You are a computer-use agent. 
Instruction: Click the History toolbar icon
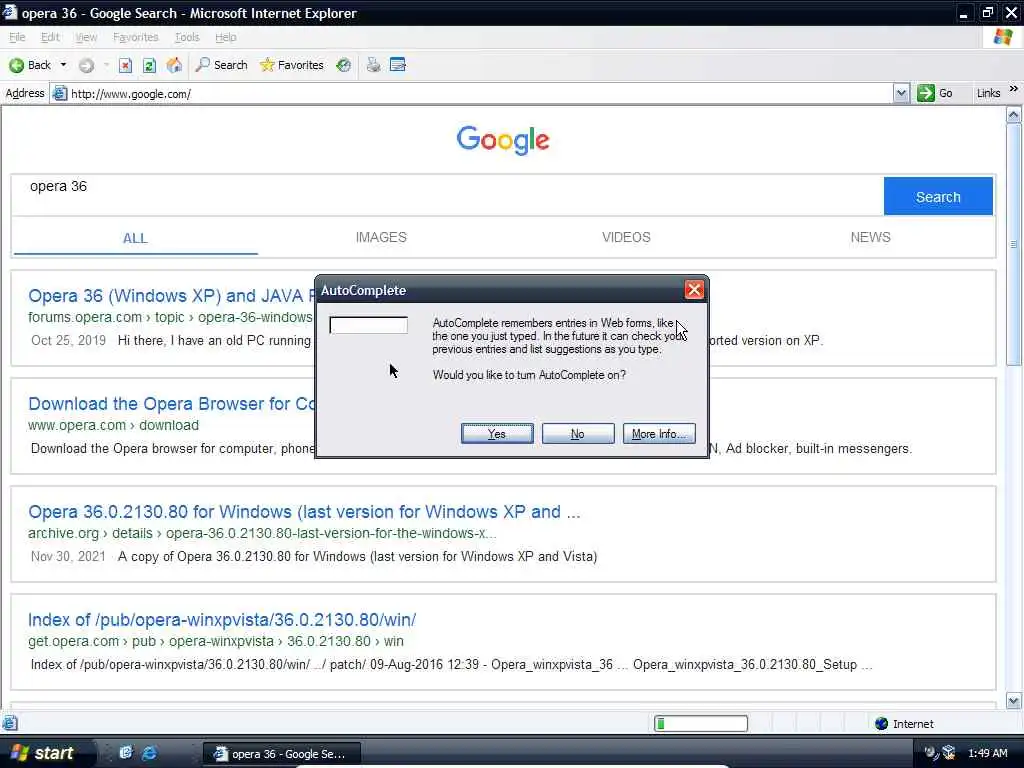coord(344,65)
